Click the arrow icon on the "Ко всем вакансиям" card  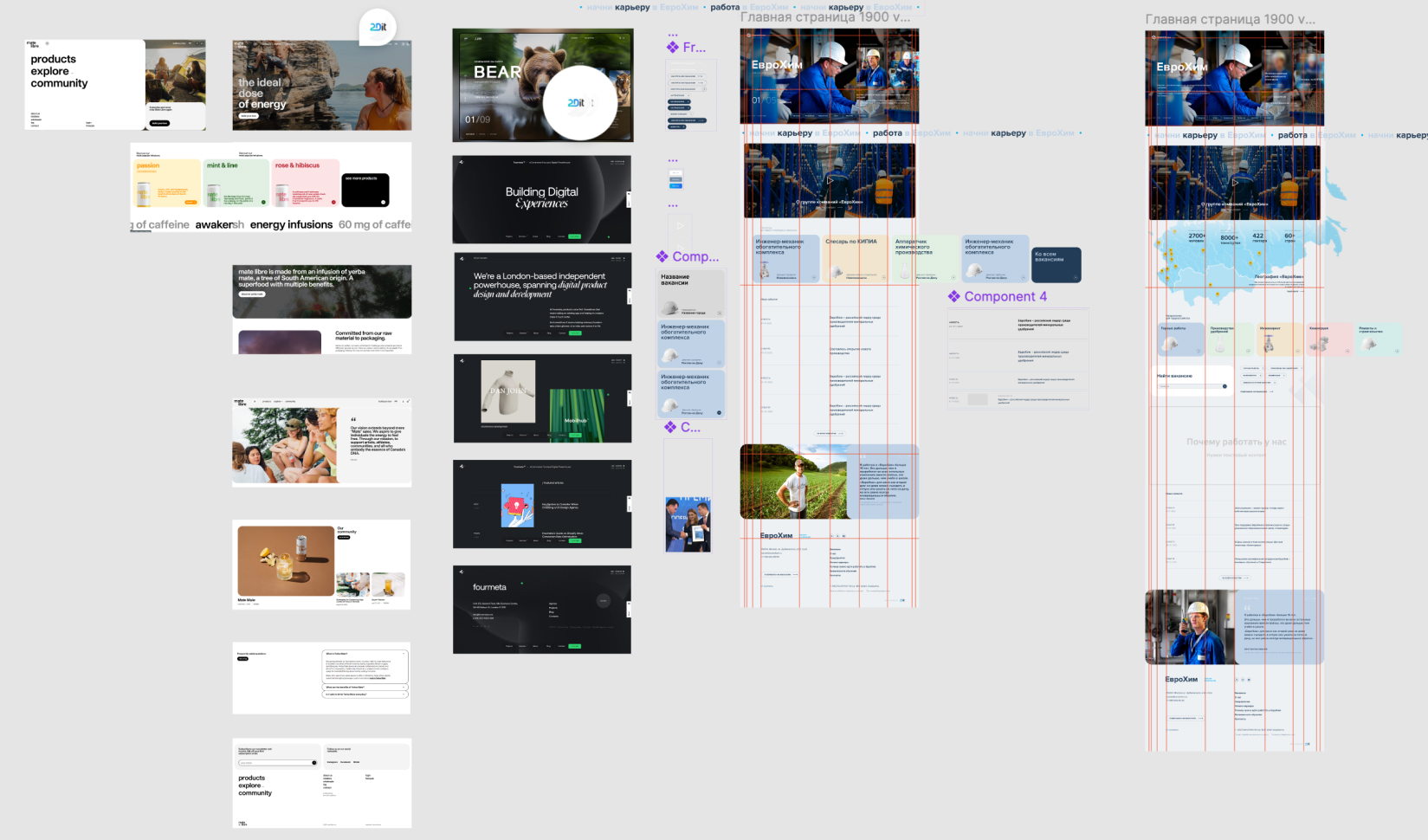[x=1076, y=277]
